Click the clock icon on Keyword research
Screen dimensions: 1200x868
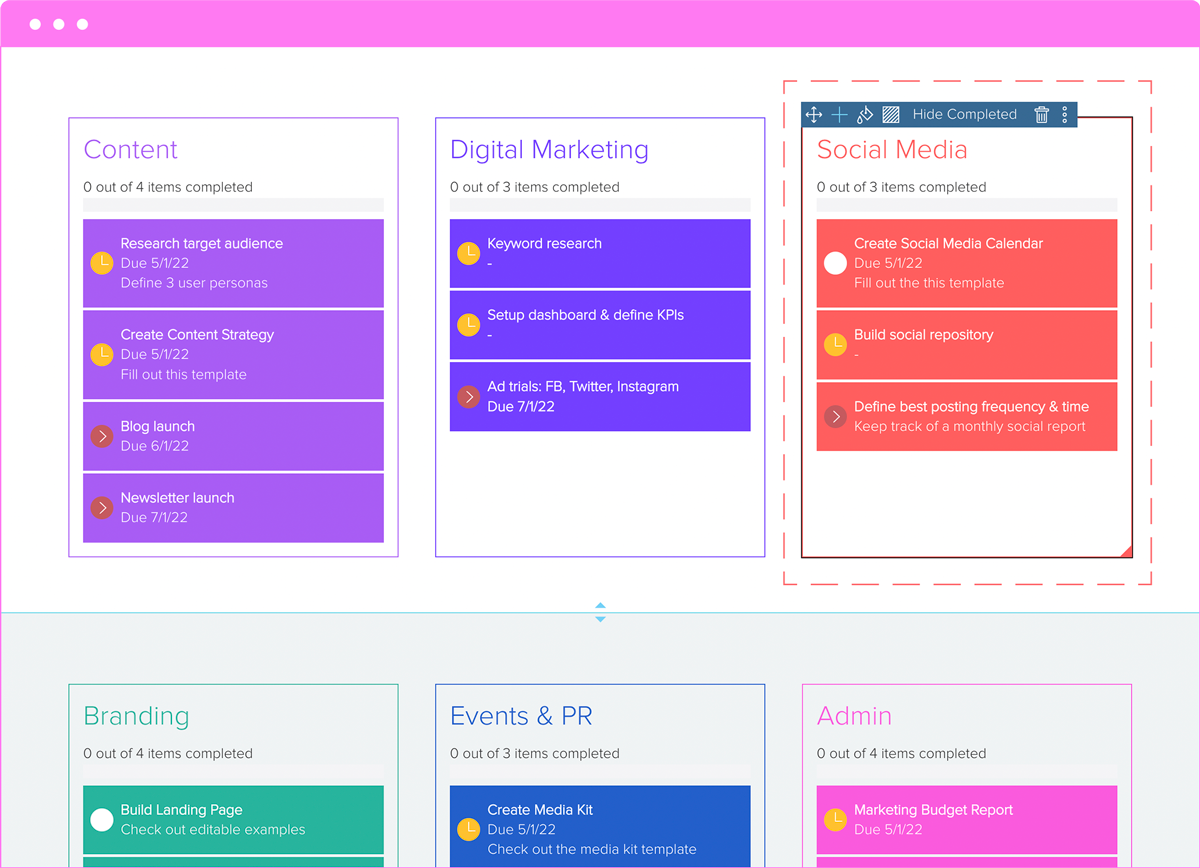[469, 253]
